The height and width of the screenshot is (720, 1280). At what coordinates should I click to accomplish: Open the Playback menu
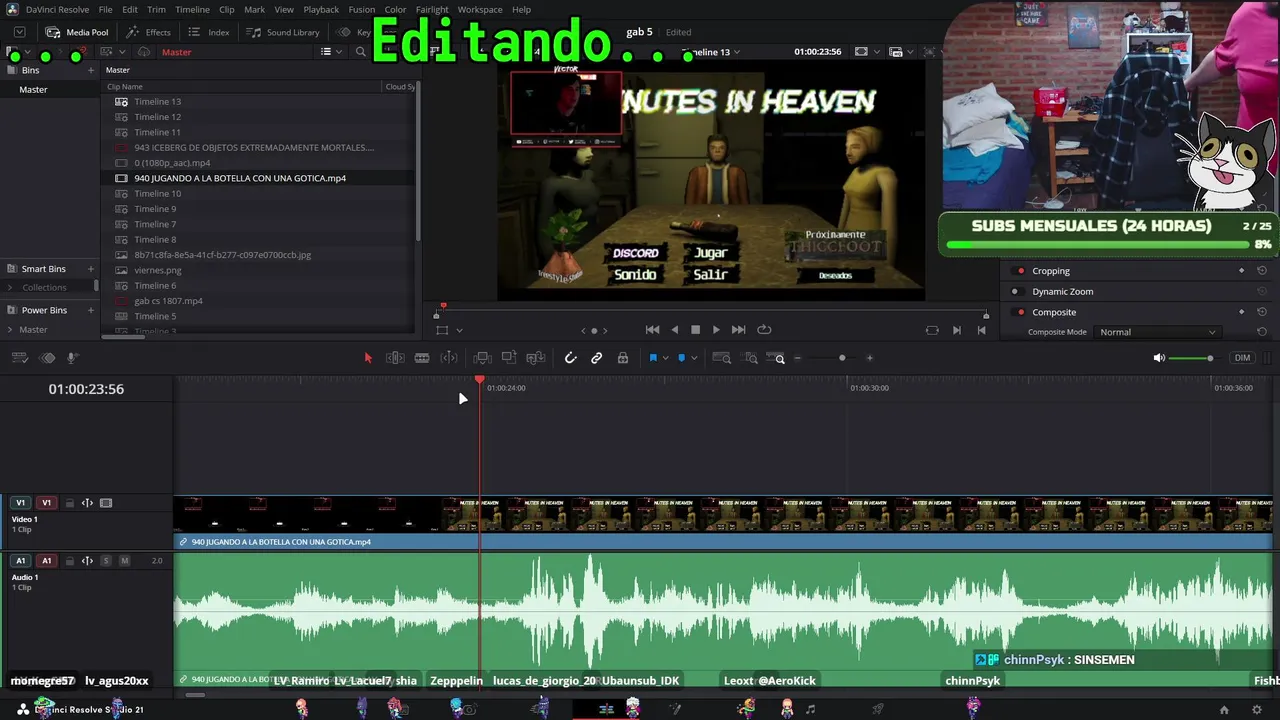[321, 9]
